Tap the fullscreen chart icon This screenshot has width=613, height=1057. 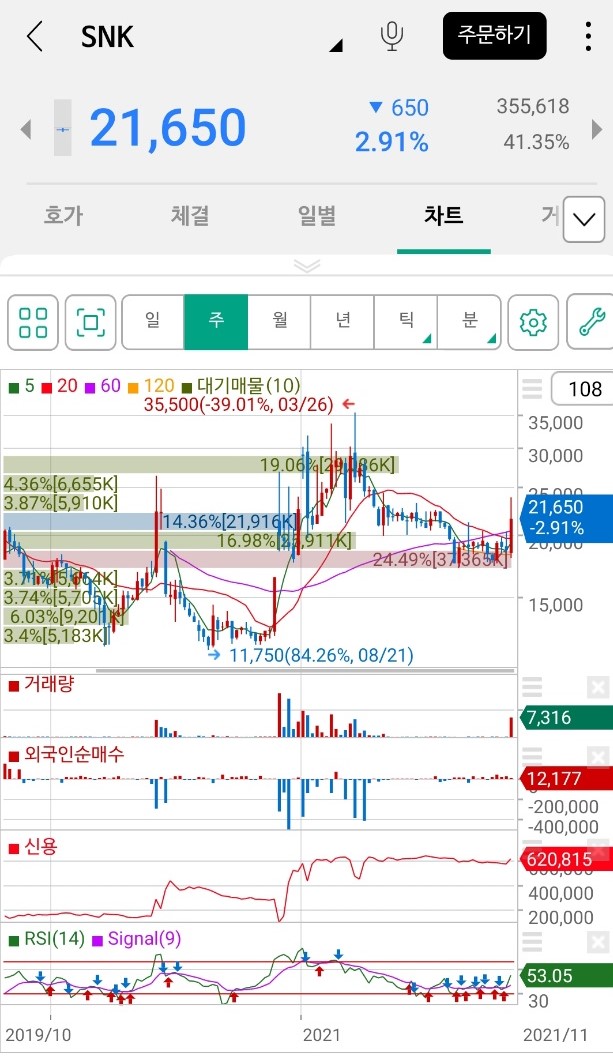[90, 322]
